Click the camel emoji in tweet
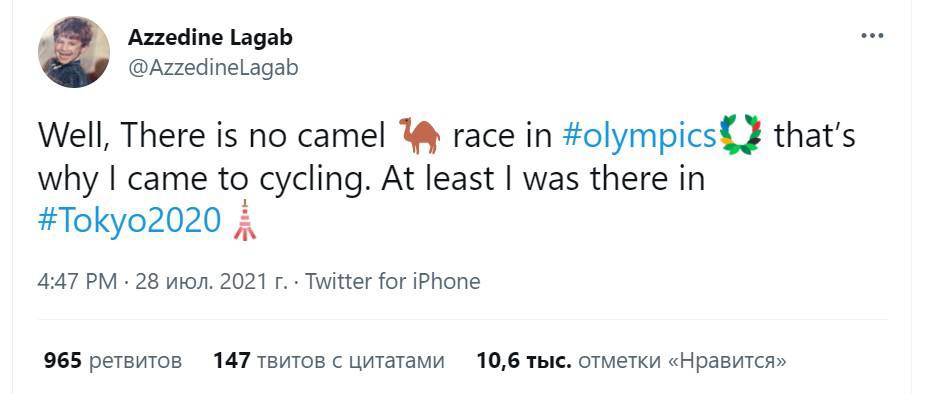The width and height of the screenshot is (926, 394). (419, 135)
